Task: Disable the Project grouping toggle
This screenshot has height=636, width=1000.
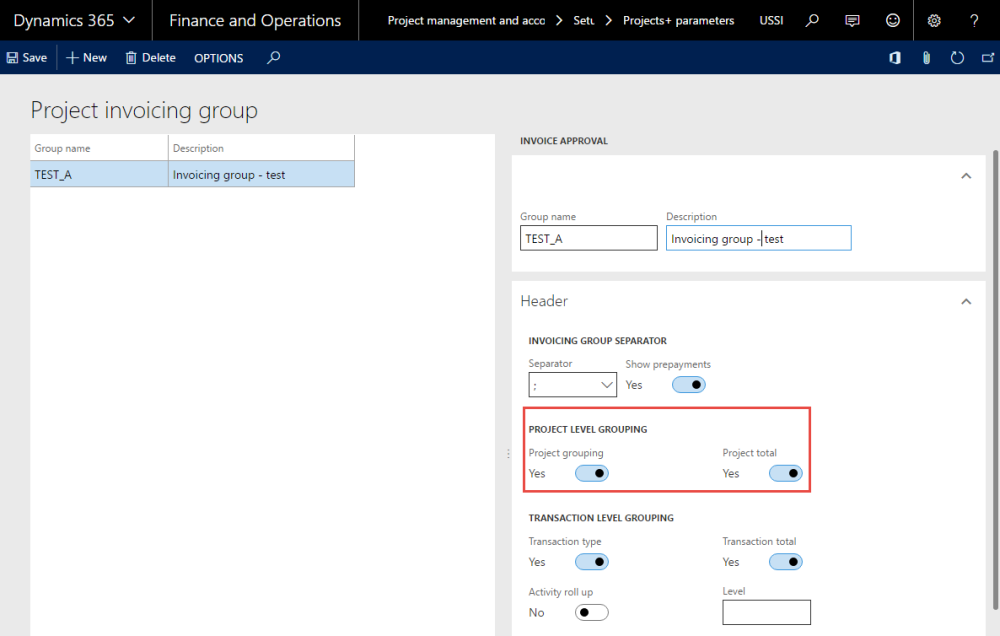Action: [591, 472]
